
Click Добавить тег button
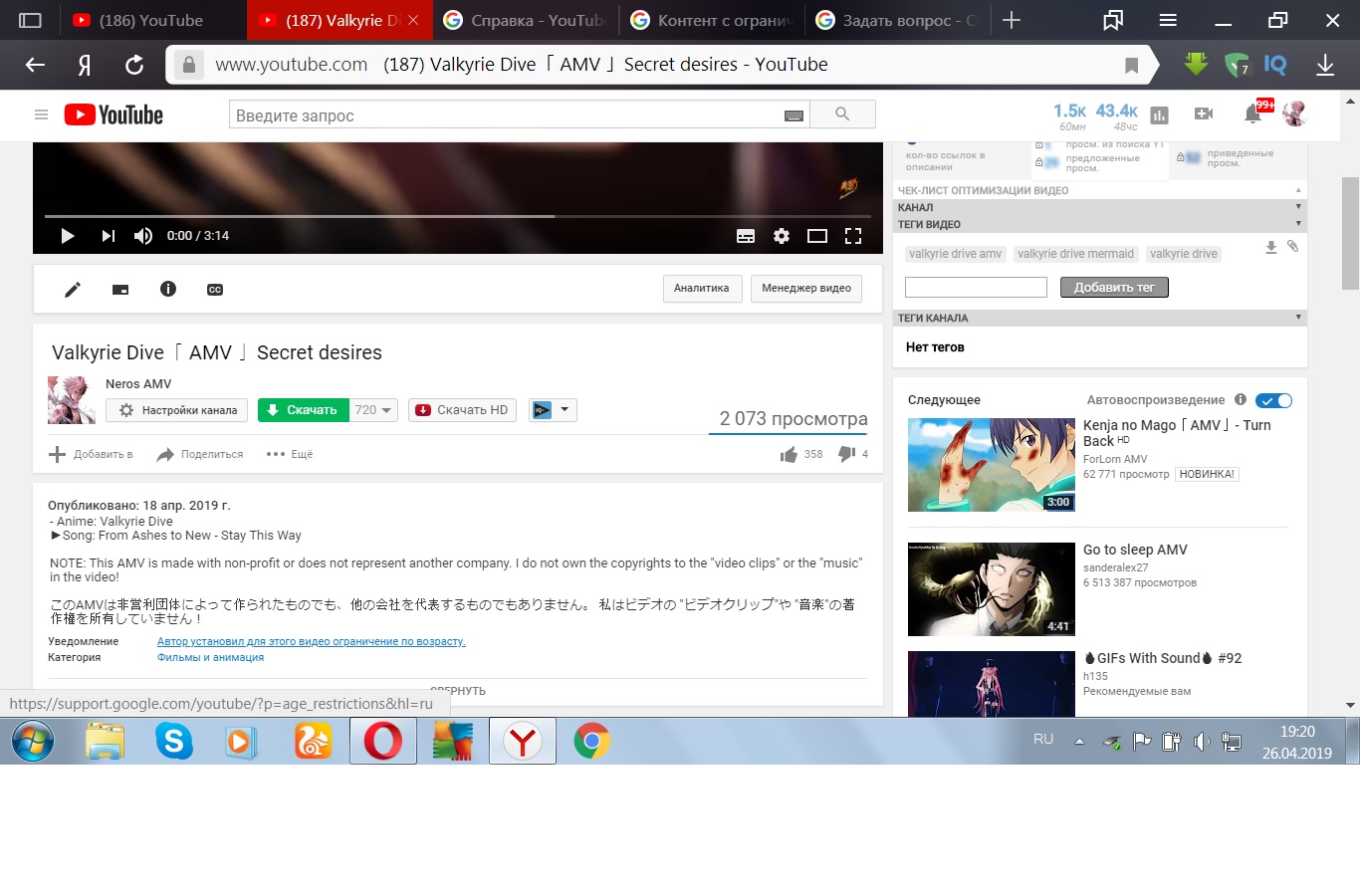click(1114, 288)
